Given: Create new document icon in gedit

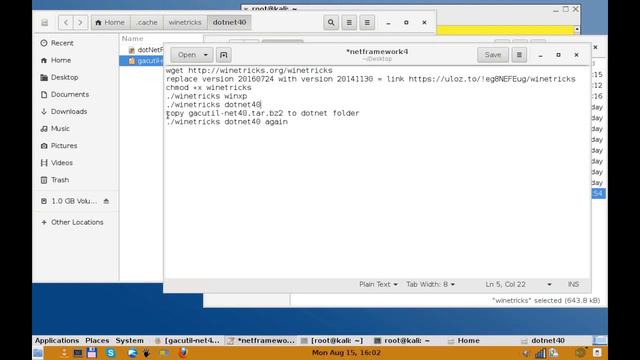Looking at the screenshot, I should coord(224,55).
